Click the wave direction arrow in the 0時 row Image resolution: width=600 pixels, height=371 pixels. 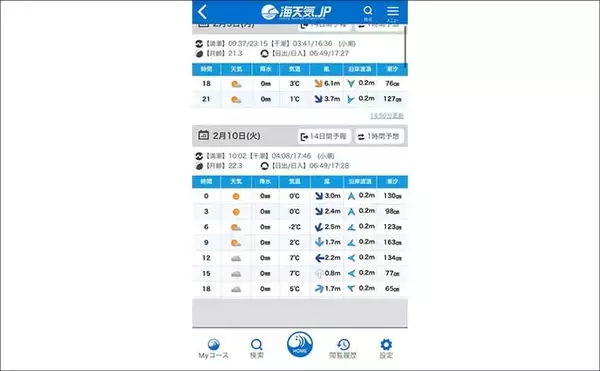click(x=351, y=196)
